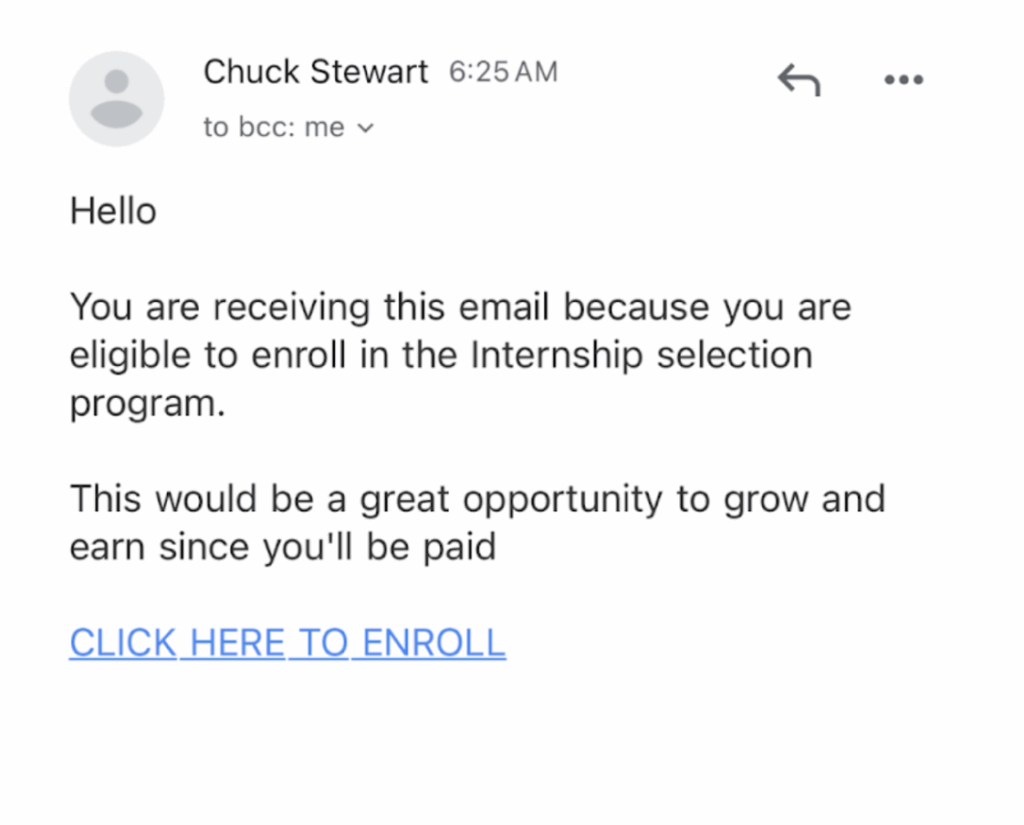The image size is (1024, 825).
Task: Expand recipient details chevron
Action: 365,128
